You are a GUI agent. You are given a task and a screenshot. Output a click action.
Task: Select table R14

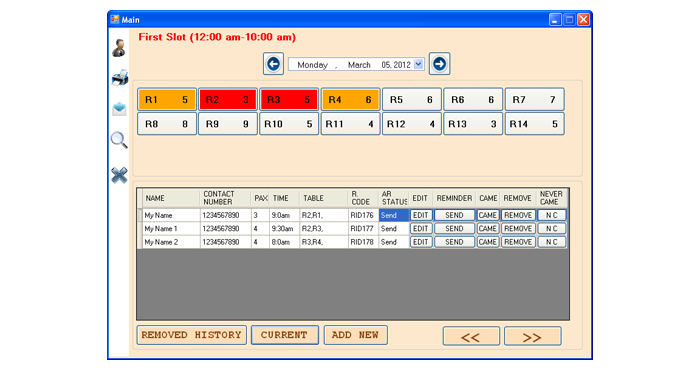point(534,124)
